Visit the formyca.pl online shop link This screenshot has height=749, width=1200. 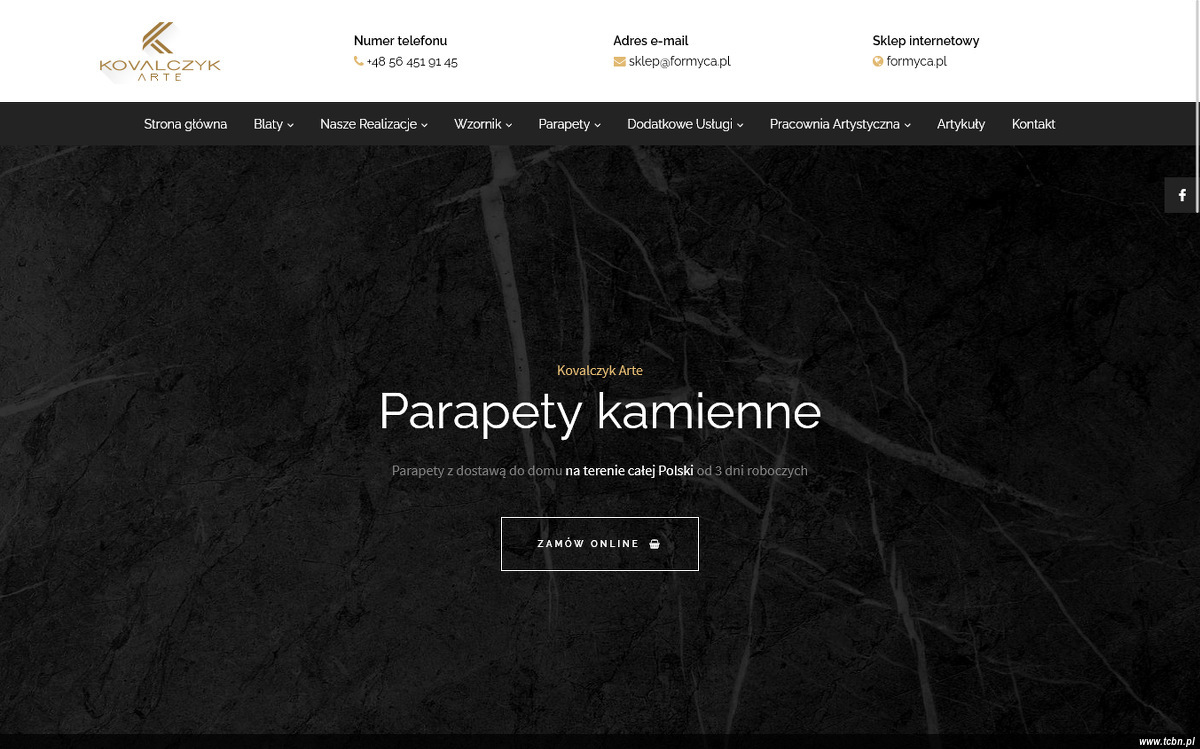pyautogui.click(x=917, y=61)
